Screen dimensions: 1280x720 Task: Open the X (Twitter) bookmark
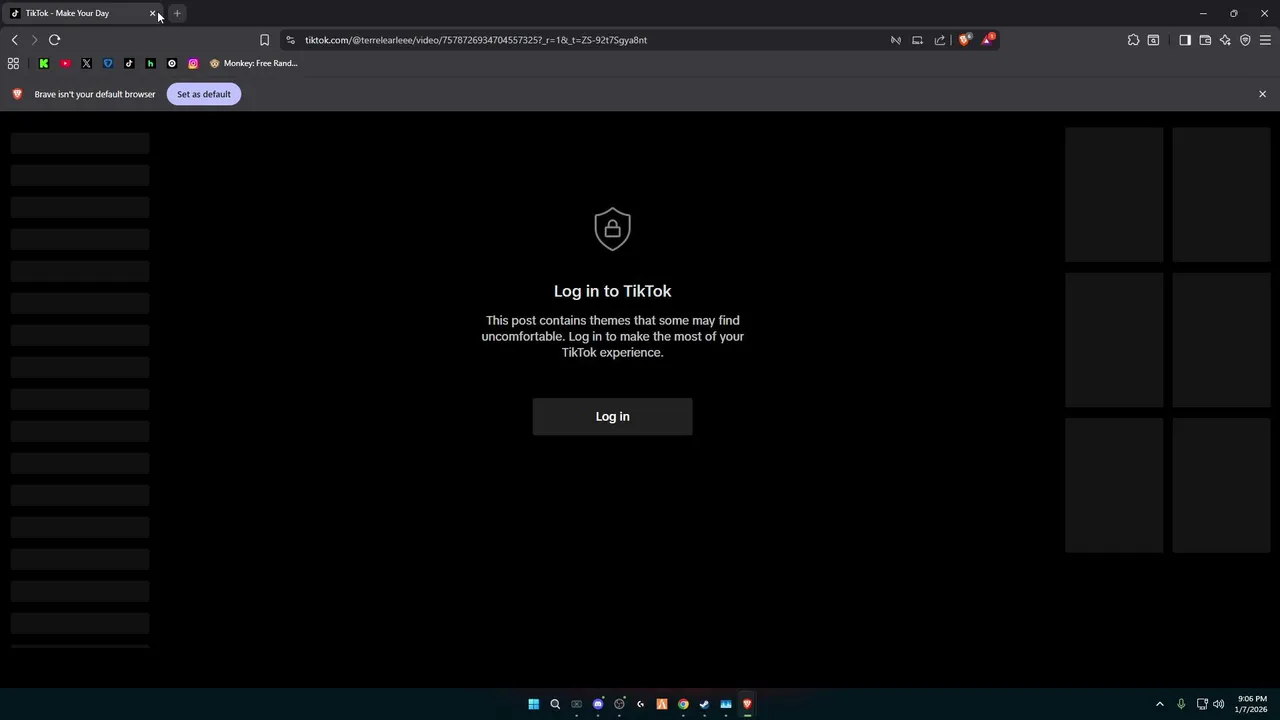[86, 63]
